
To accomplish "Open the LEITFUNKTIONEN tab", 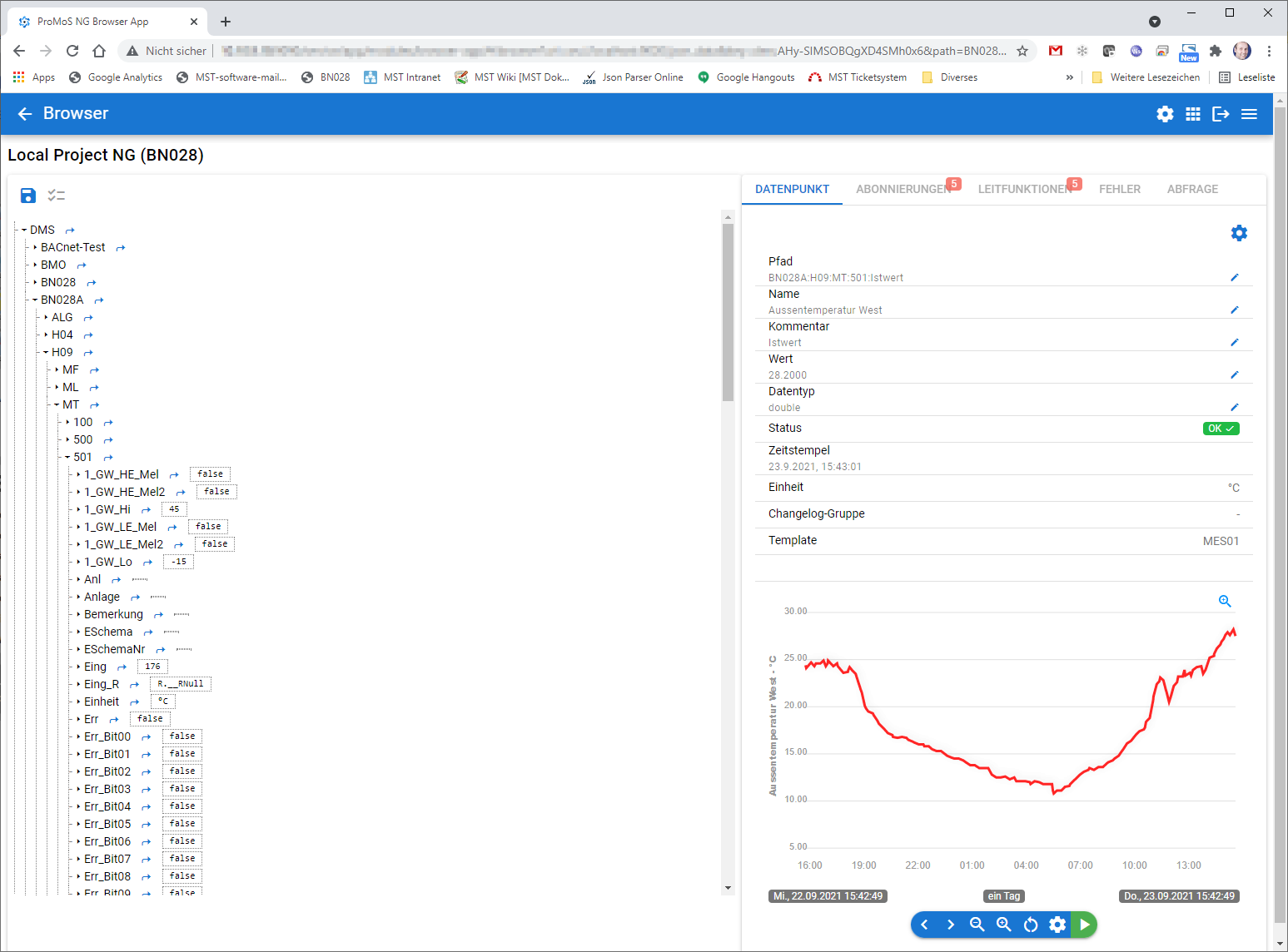I will [1026, 190].
